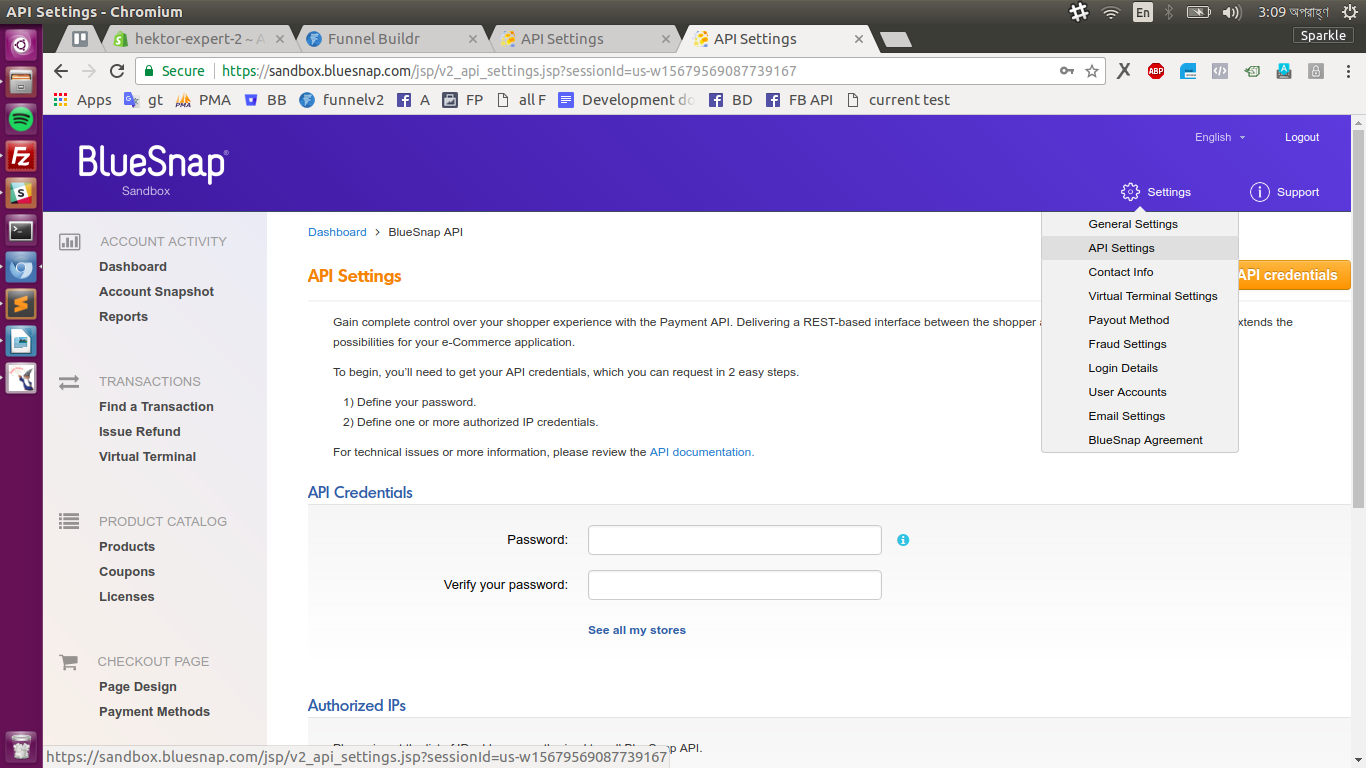Open Issue Refund in the sidebar
Image resolution: width=1366 pixels, height=768 pixels.
(x=140, y=432)
